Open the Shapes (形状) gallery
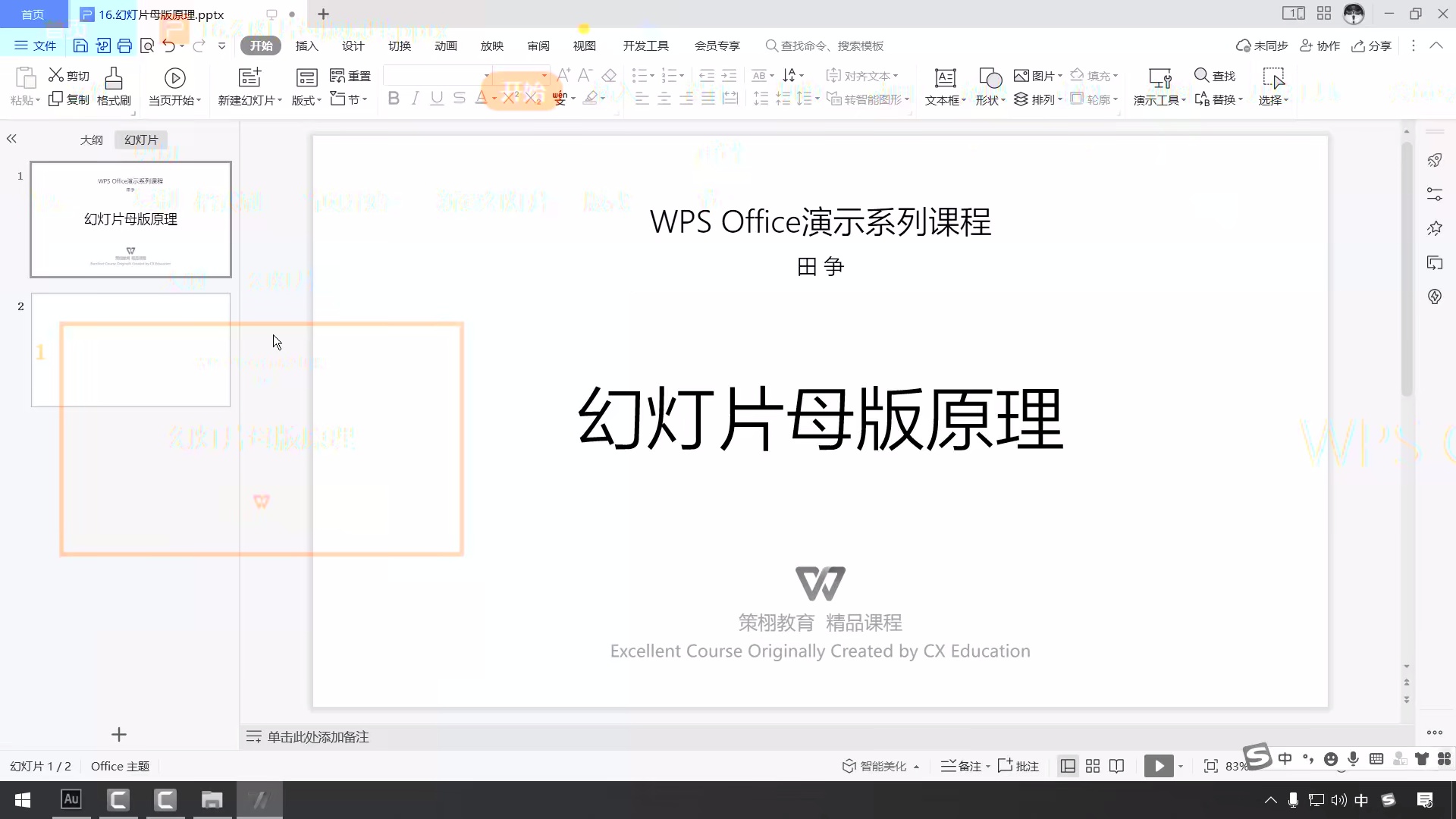This screenshot has height=819, width=1456. click(x=990, y=86)
